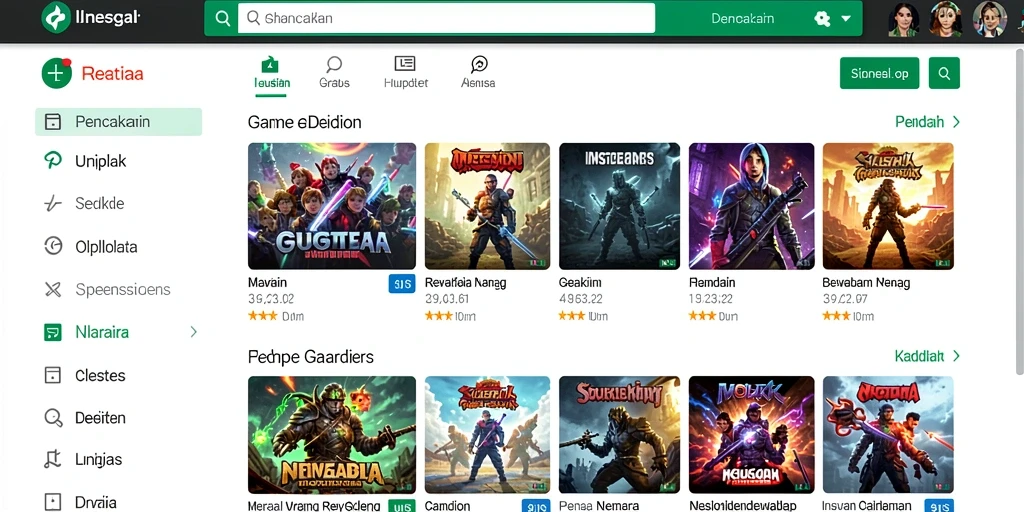This screenshot has height=512, width=1024.
Task: Switch to the Aenisa tab
Action: pos(478,72)
